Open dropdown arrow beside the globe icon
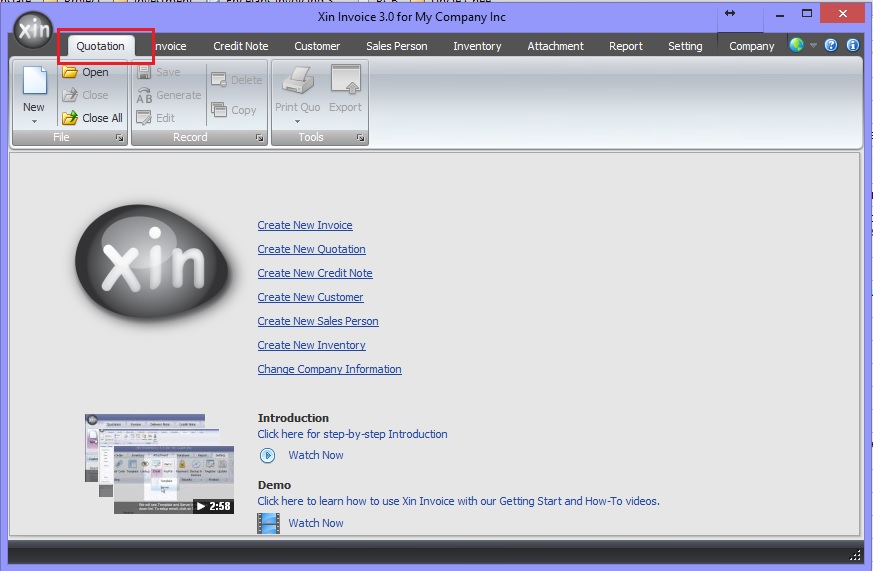The width and height of the screenshot is (873, 571). coord(813,45)
